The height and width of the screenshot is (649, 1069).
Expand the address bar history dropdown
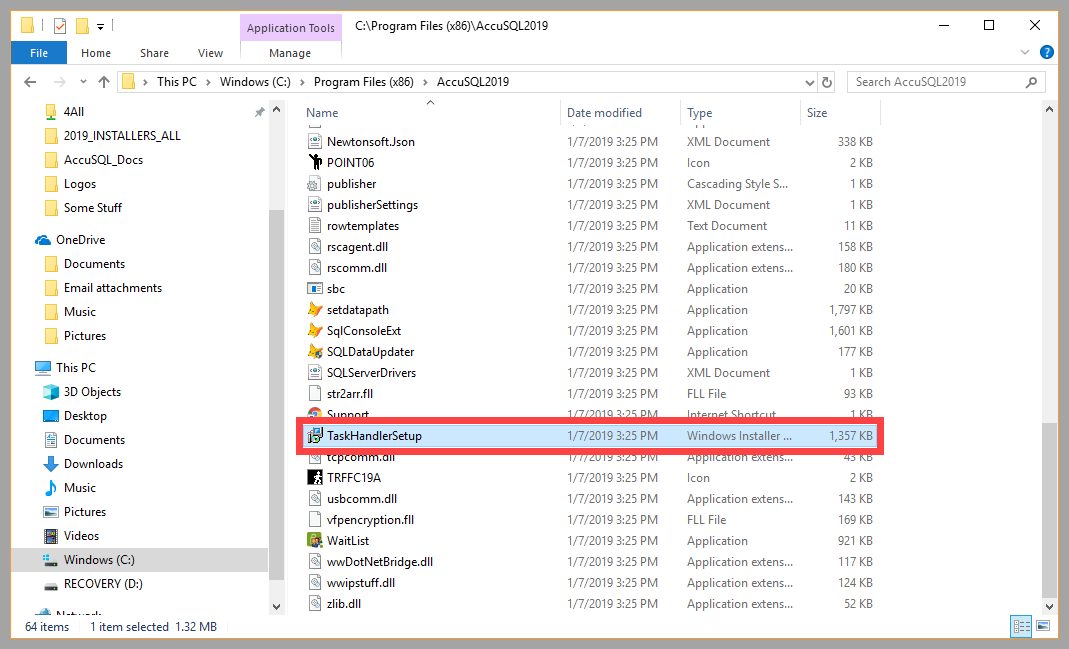(x=809, y=82)
